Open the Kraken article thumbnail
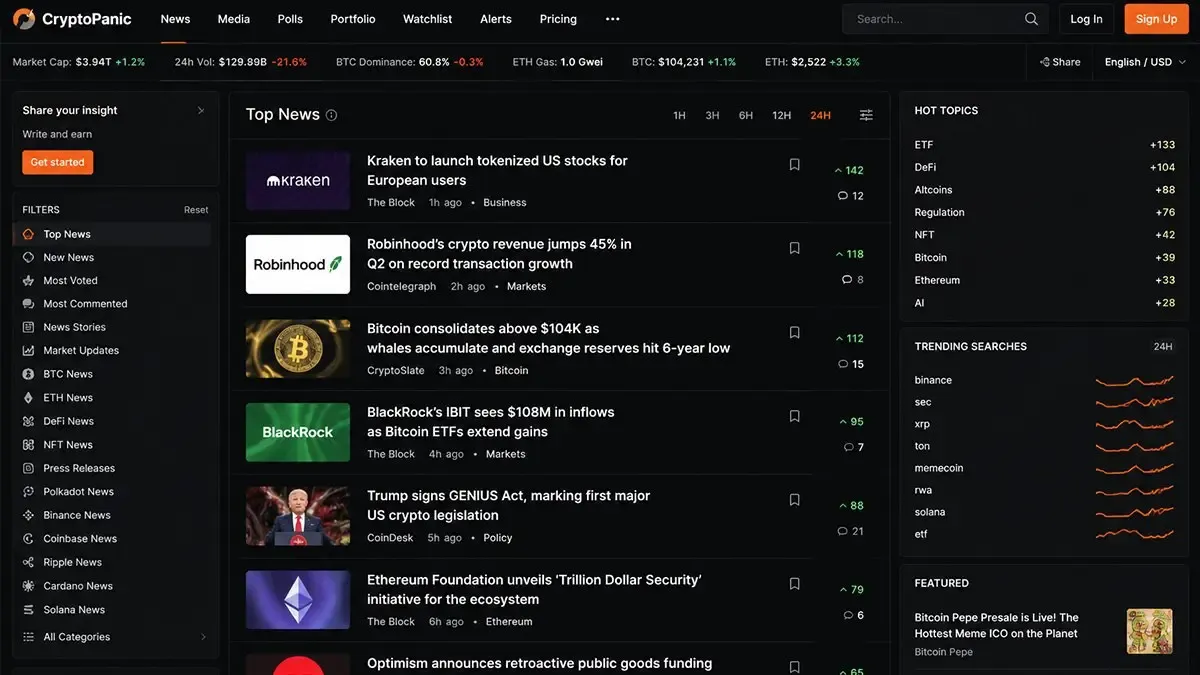1200x675 pixels. pos(298,180)
